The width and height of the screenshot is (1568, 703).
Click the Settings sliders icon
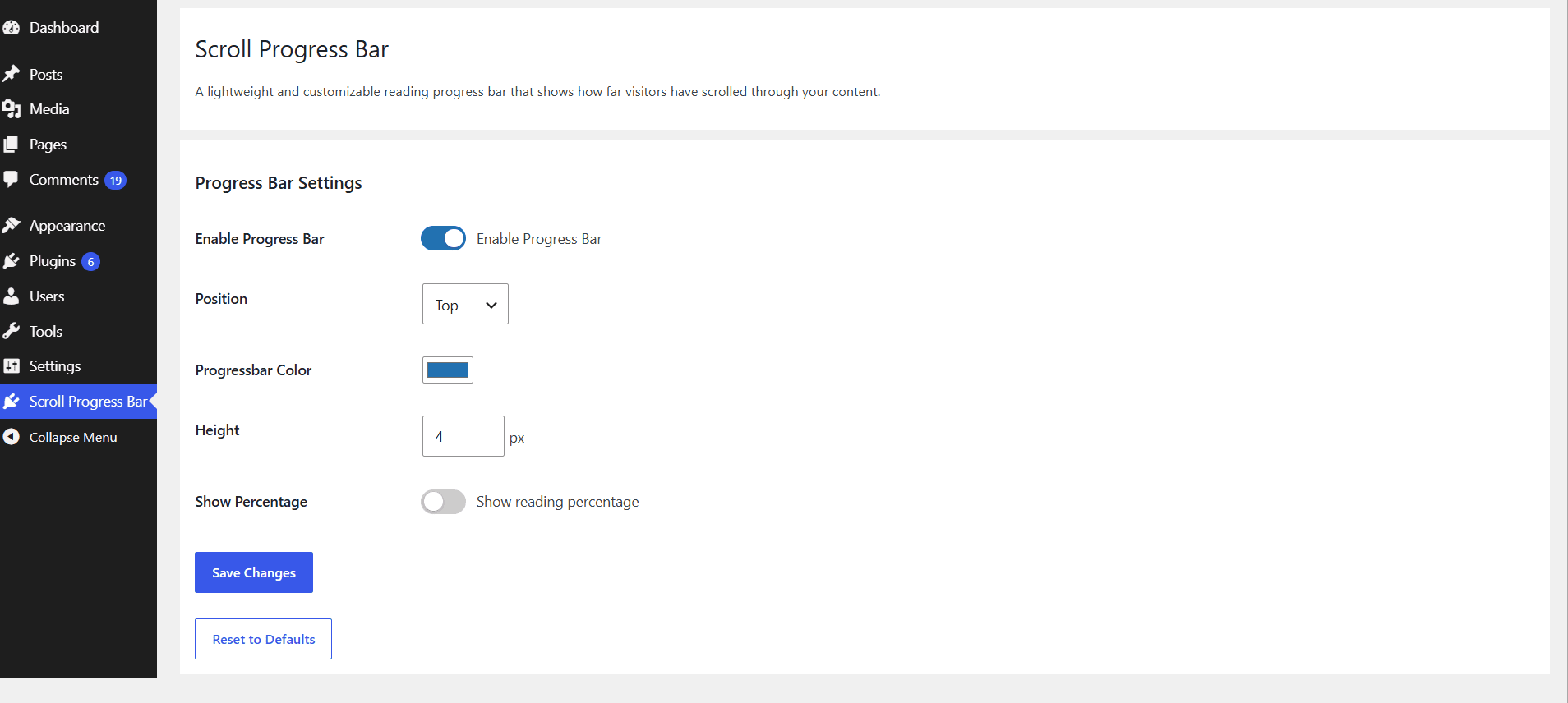click(x=11, y=366)
